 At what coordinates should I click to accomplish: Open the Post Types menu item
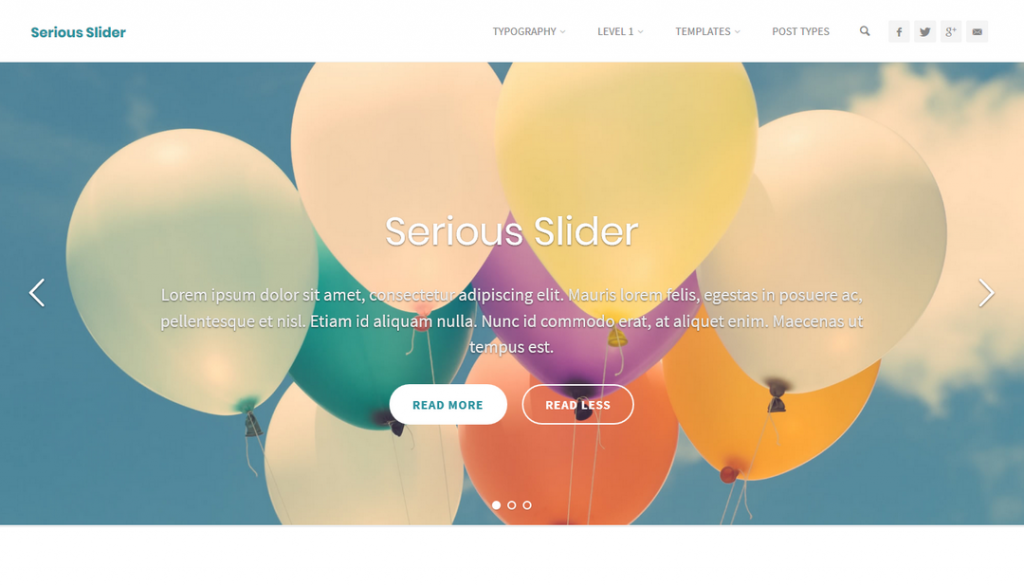pyautogui.click(x=801, y=31)
